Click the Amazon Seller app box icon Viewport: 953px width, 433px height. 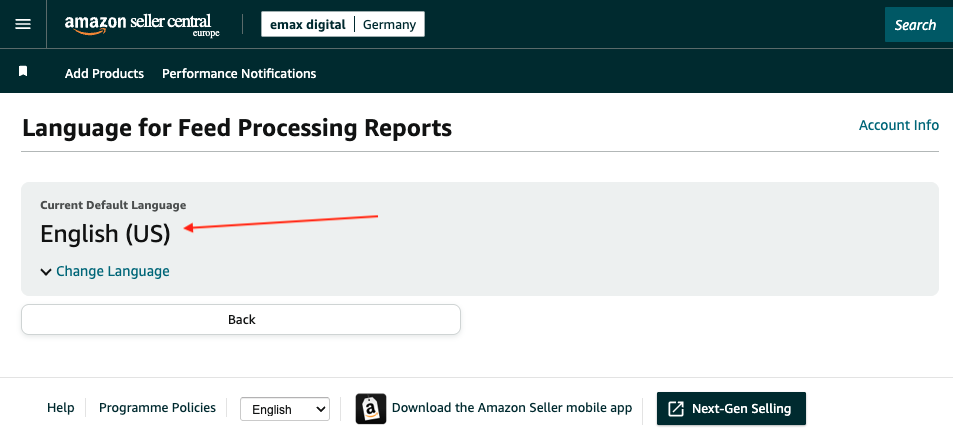click(x=371, y=409)
